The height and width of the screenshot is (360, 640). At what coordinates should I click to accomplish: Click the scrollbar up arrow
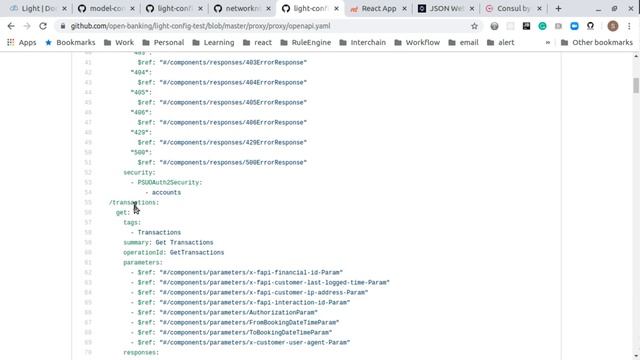636,56
